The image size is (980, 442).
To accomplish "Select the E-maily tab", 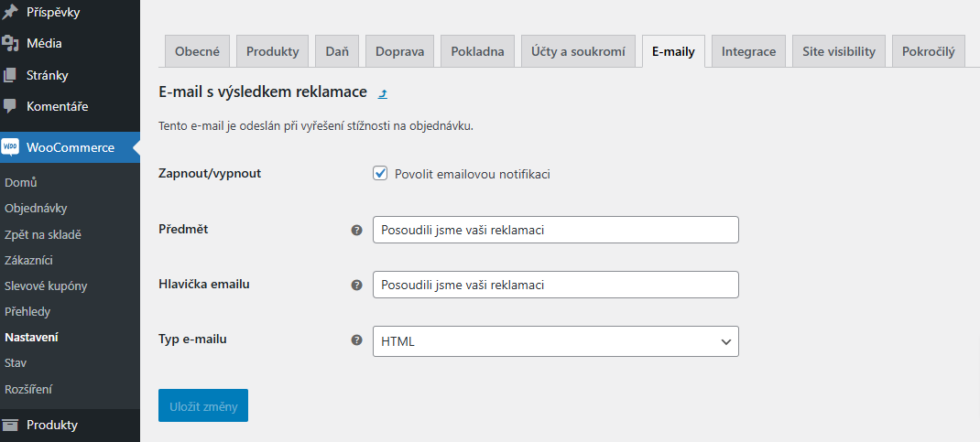I will 673,51.
